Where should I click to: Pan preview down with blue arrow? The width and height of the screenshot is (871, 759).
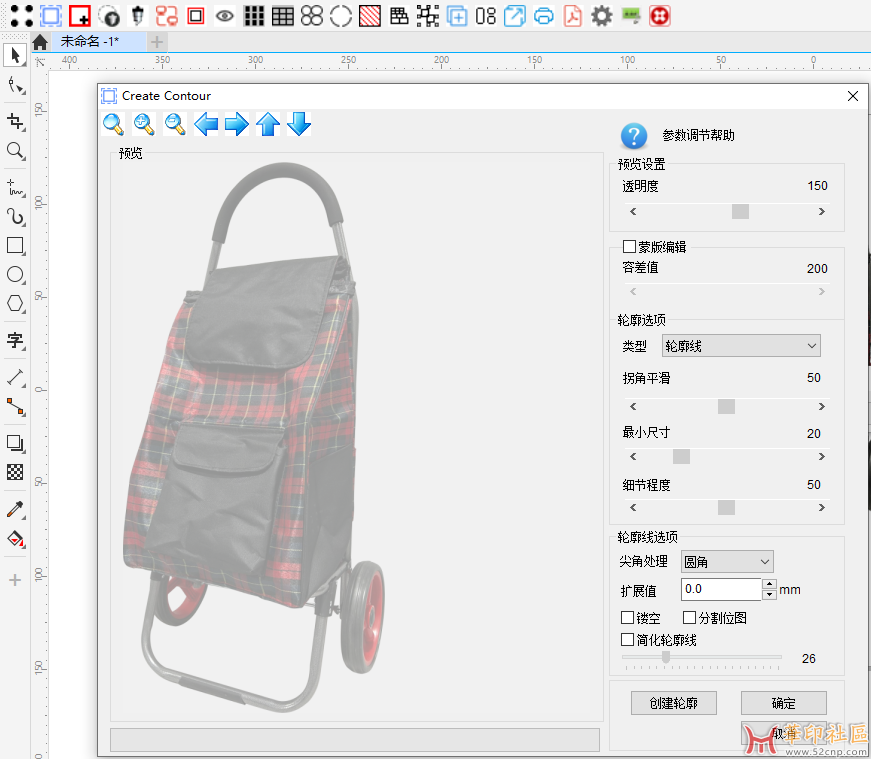299,124
